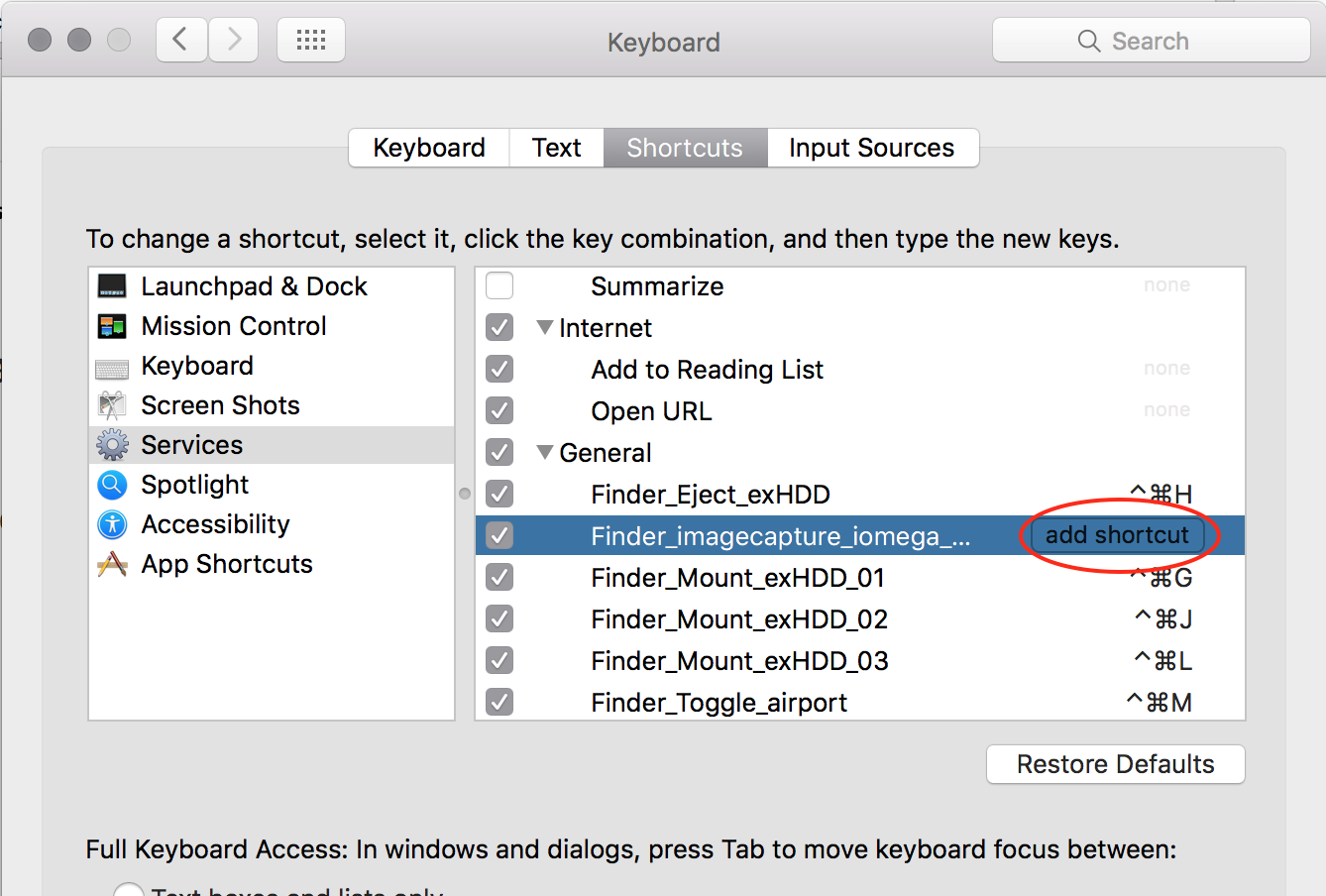Click the Keyboard category icon
Image resolution: width=1326 pixels, height=896 pixels.
112,368
